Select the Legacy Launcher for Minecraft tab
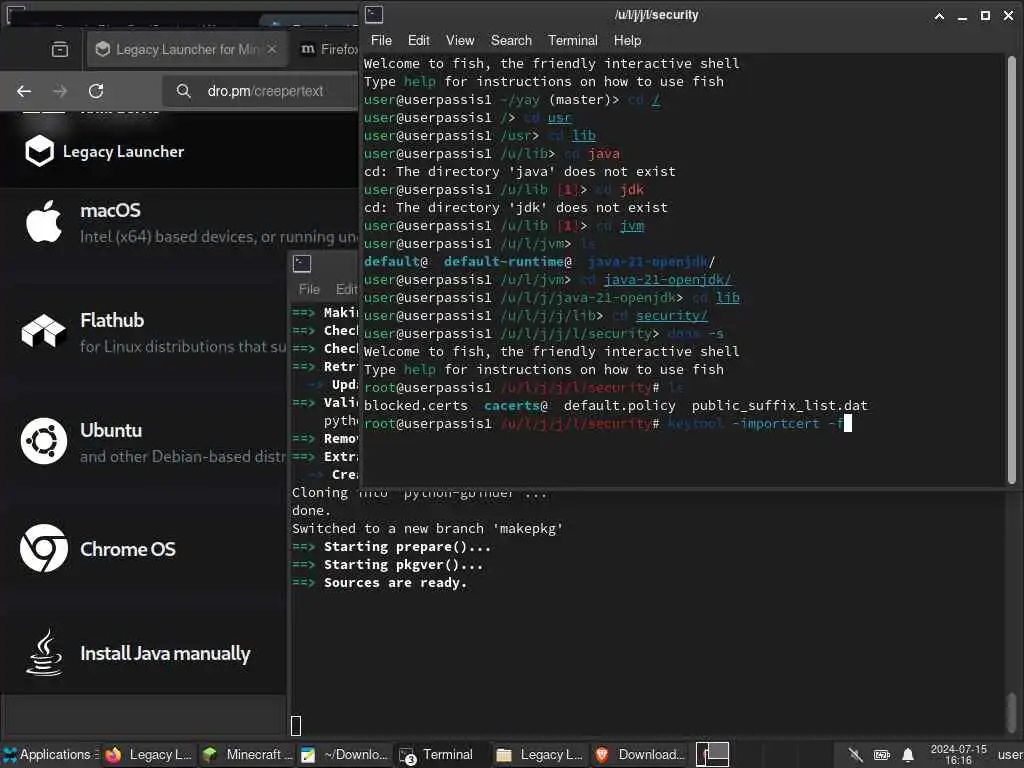Viewport: 1024px width, 768px height. tap(187, 49)
